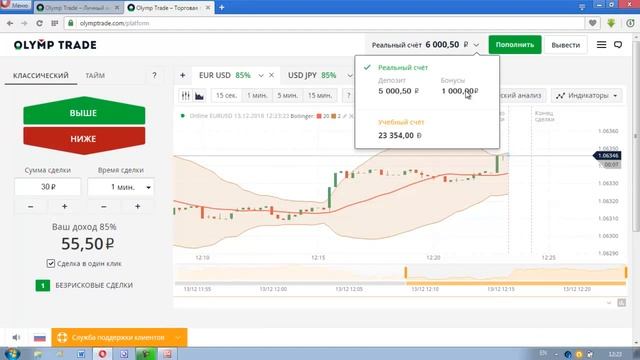Click the green Пополнить deposit button
Screen dimensions: 640x360
(515, 44)
